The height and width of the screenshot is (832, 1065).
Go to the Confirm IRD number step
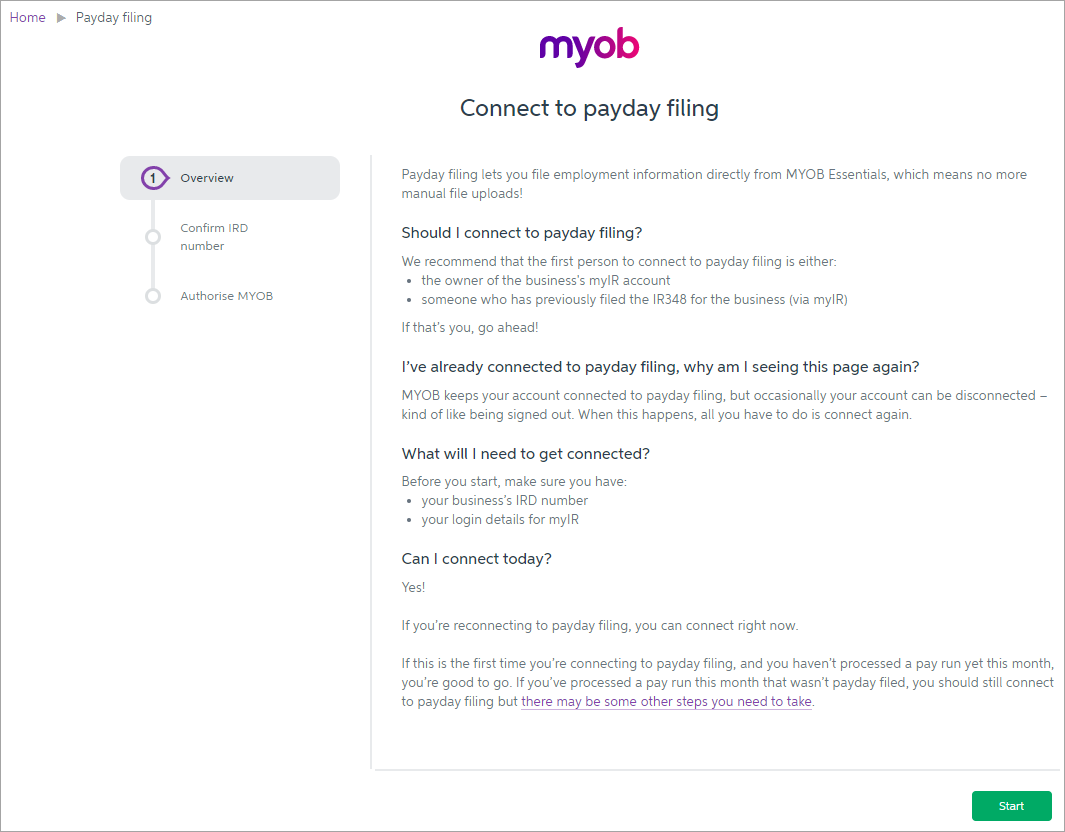[x=214, y=237]
